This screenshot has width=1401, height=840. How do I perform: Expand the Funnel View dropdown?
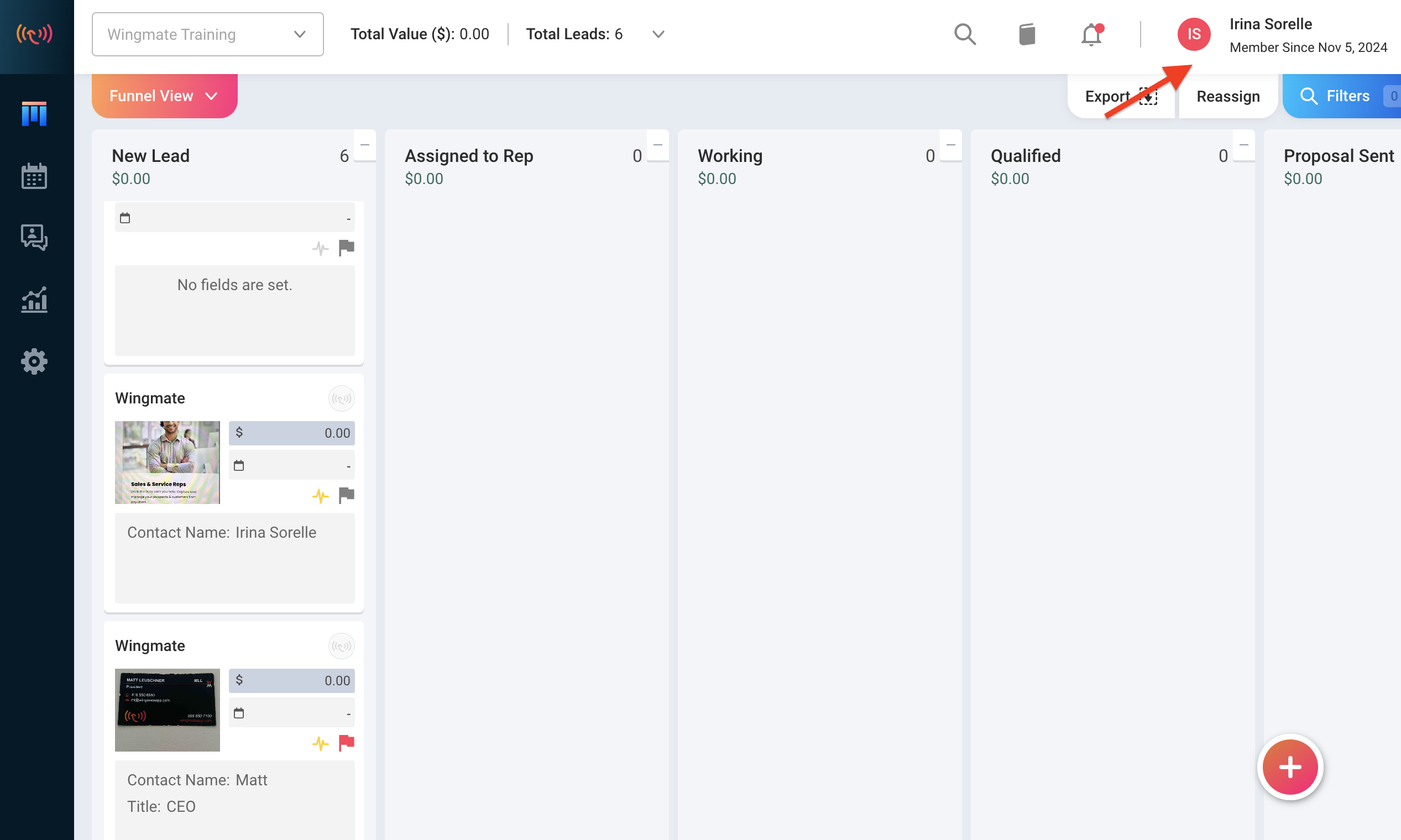coord(165,96)
